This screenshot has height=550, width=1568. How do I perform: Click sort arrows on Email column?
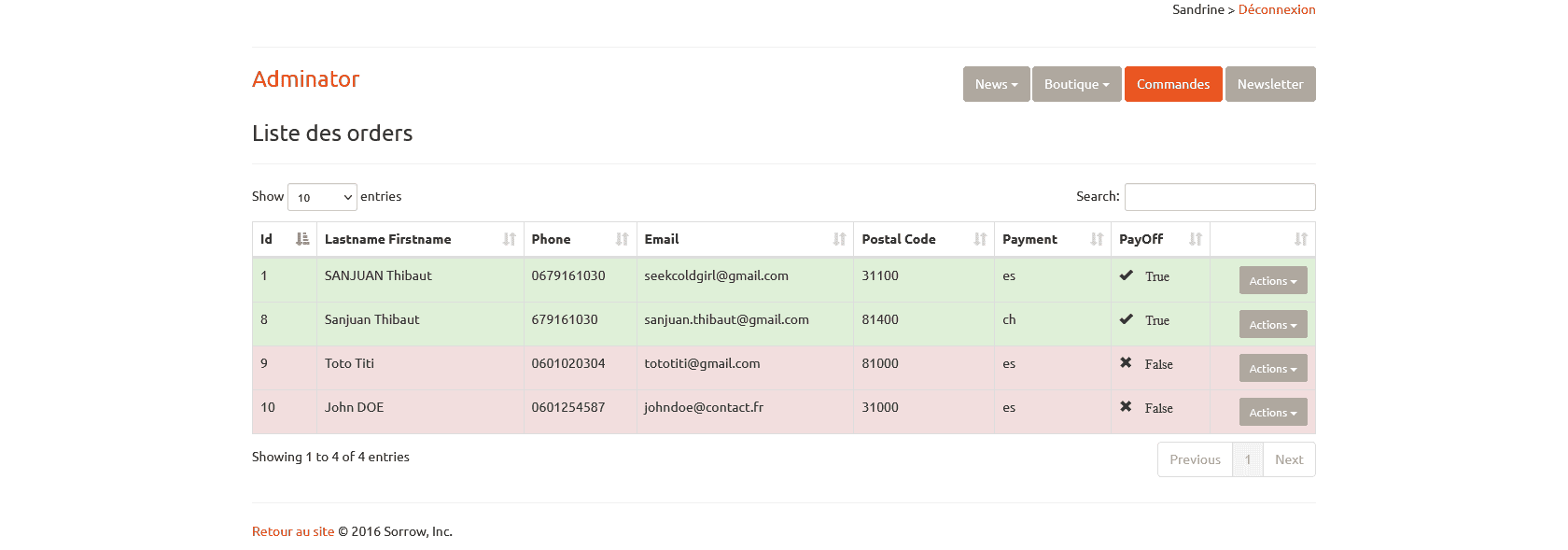pos(840,239)
